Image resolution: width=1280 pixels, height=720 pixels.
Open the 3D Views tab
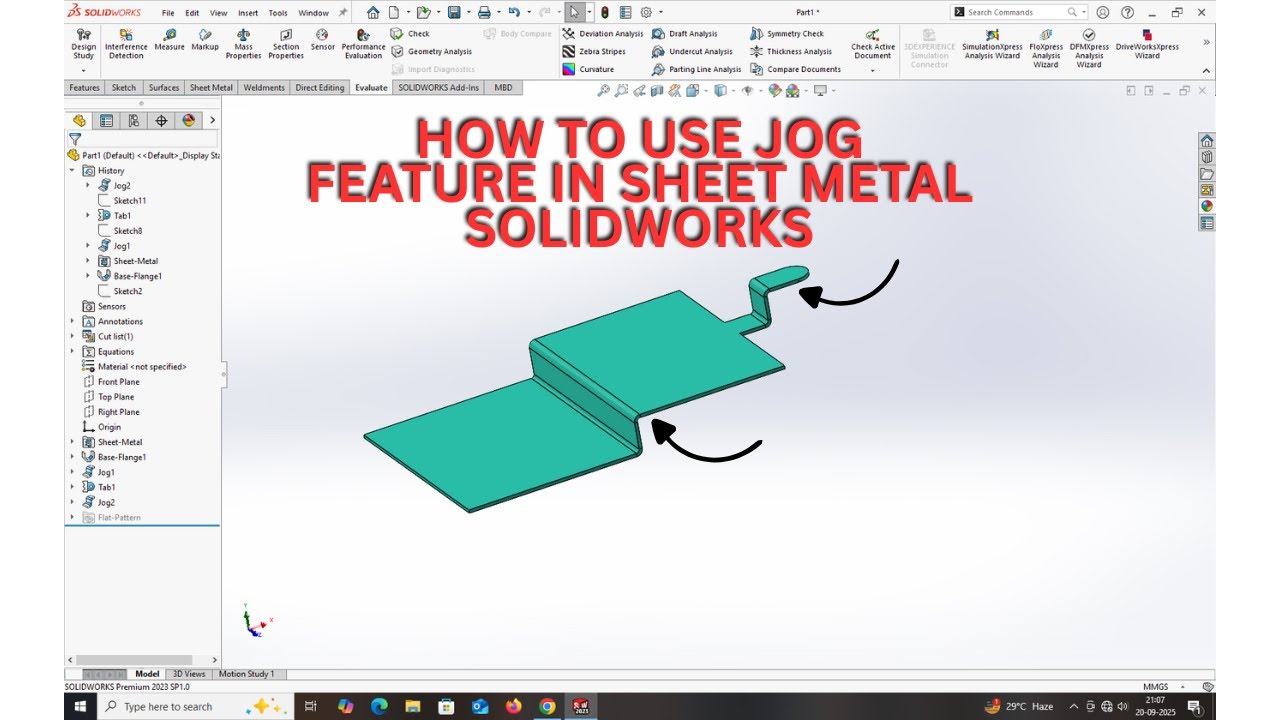pyautogui.click(x=188, y=674)
